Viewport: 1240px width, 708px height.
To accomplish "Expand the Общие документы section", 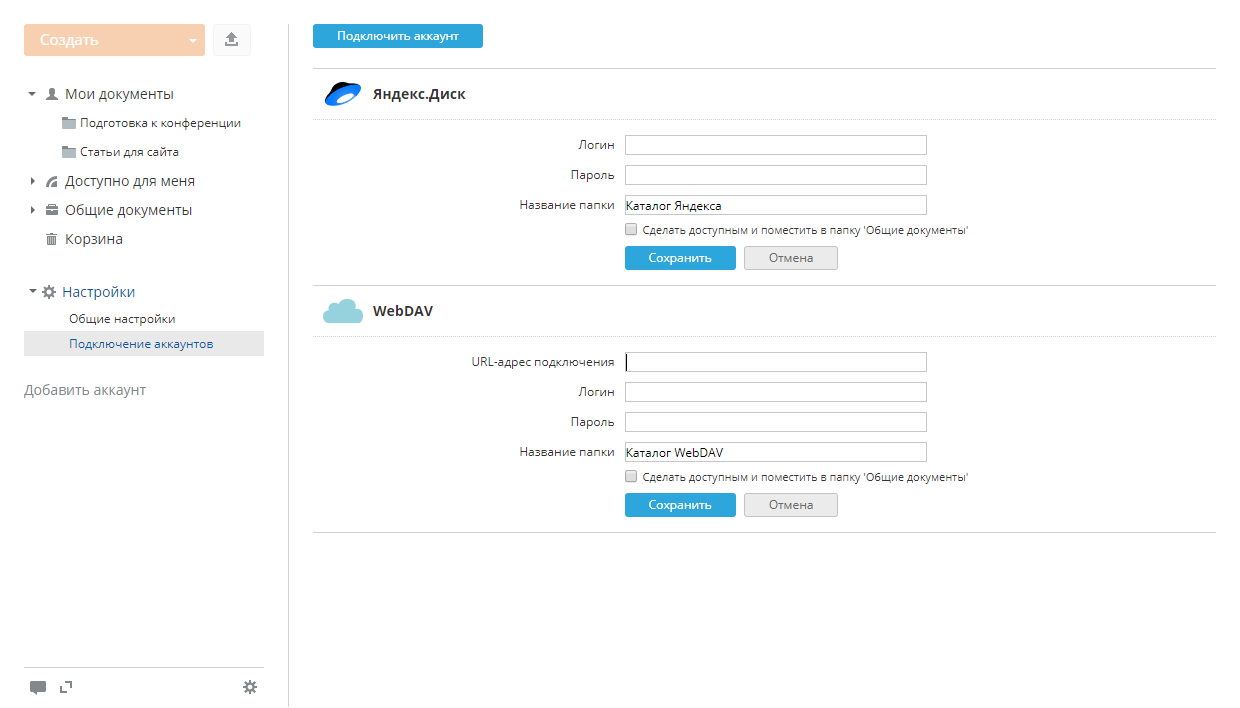I will (32, 211).
